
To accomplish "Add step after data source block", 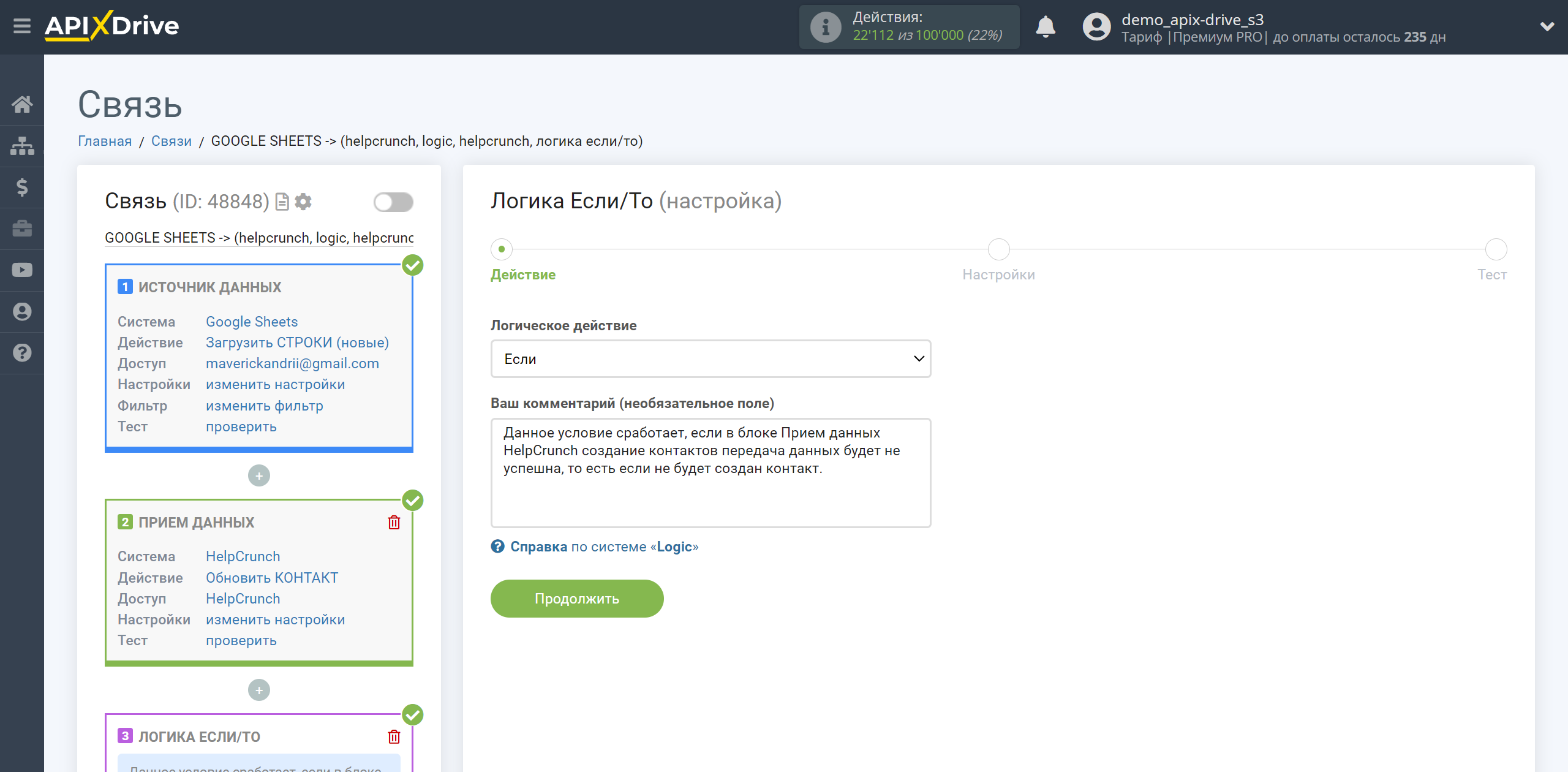I will tap(259, 475).
